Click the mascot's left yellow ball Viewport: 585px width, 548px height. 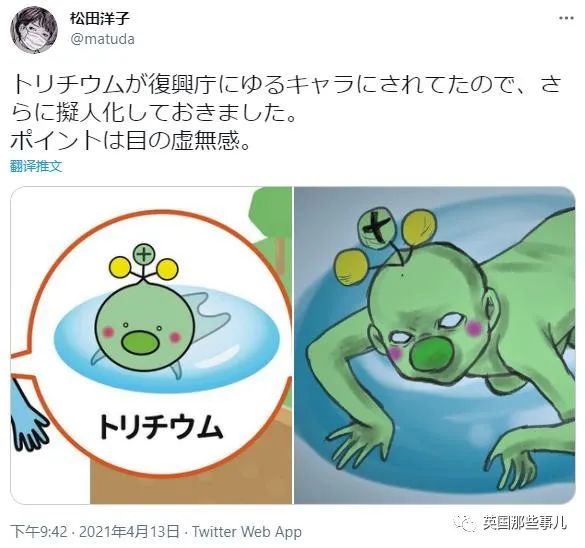[120, 267]
